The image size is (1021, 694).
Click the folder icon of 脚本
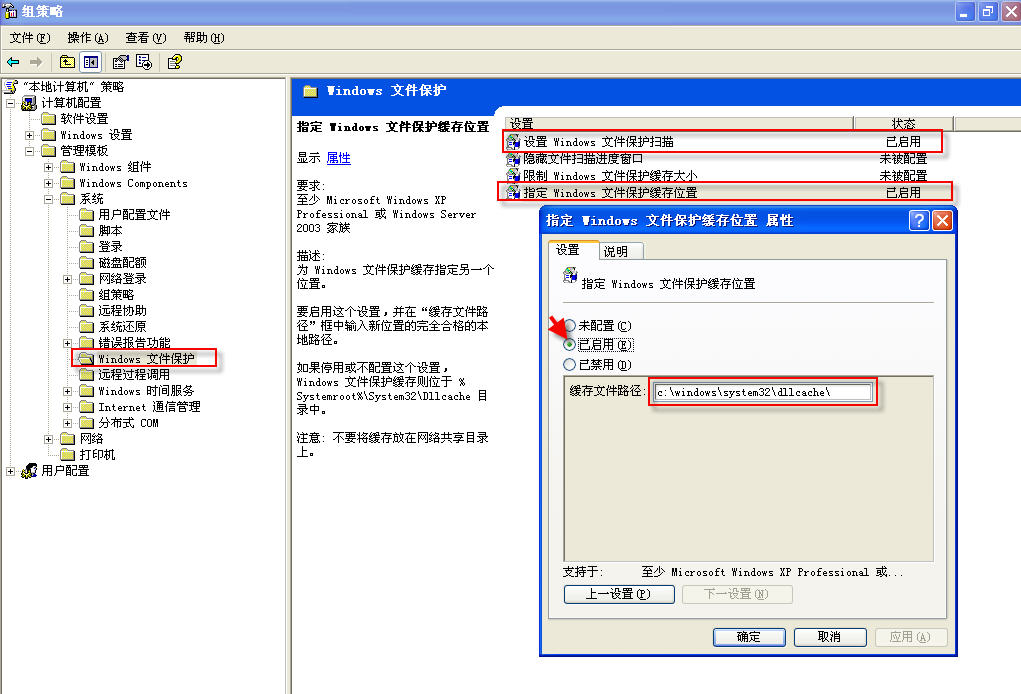click(87, 230)
